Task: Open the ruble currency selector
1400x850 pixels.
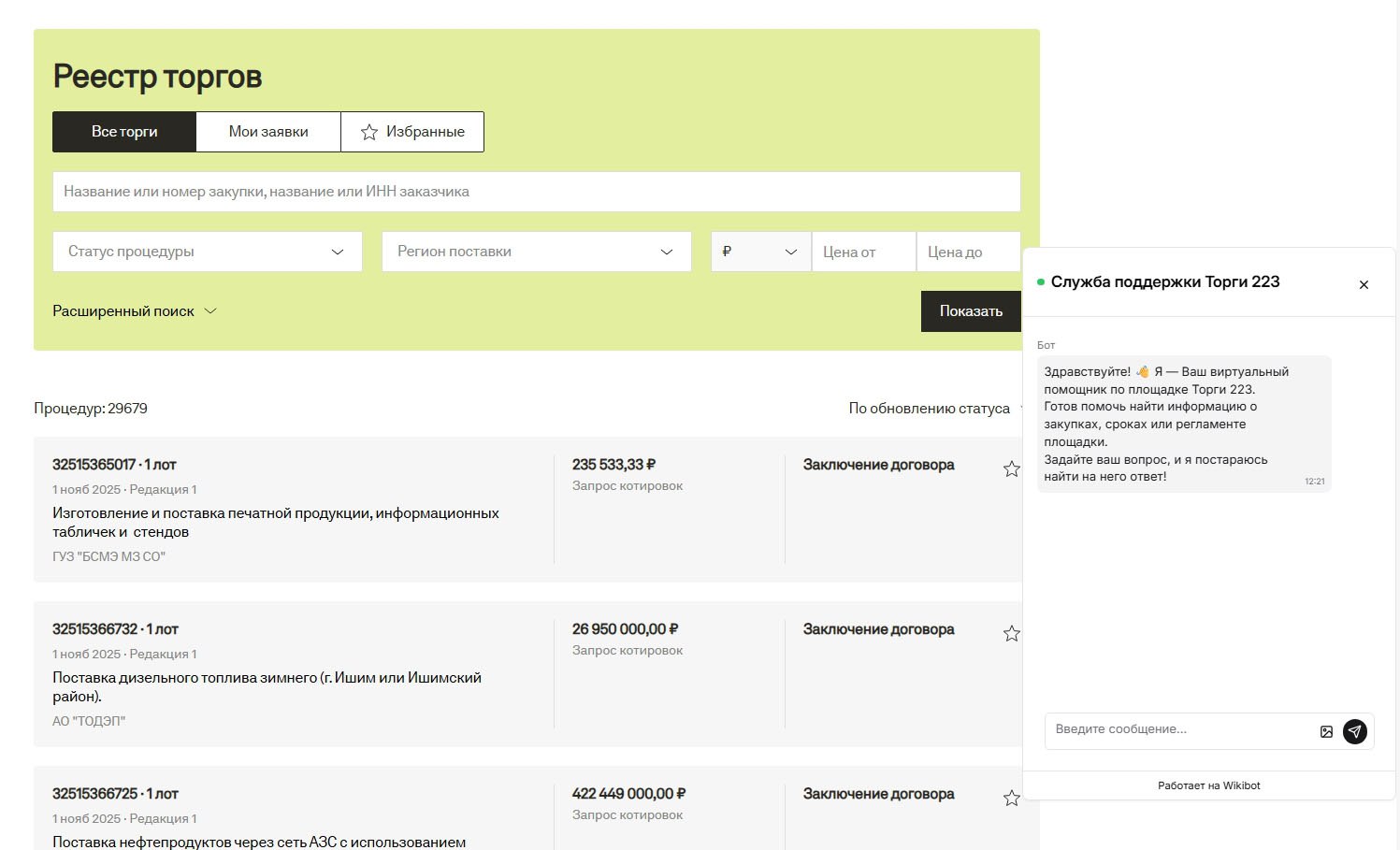Action: tap(760, 252)
